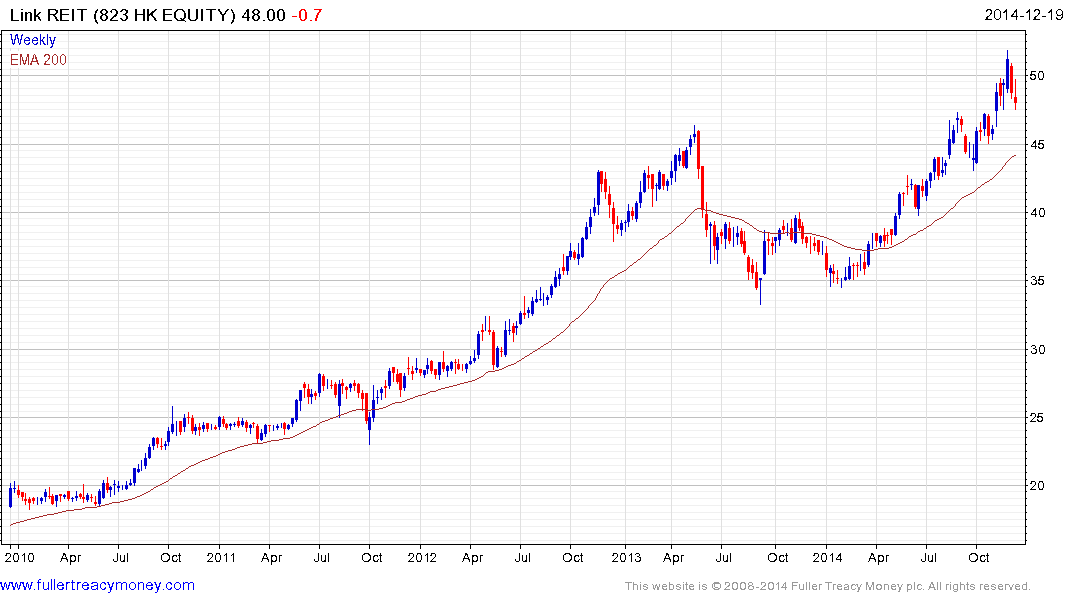Select the -0.7 price change value
This screenshot has height=600, width=1075.
[x=306, y=15]
